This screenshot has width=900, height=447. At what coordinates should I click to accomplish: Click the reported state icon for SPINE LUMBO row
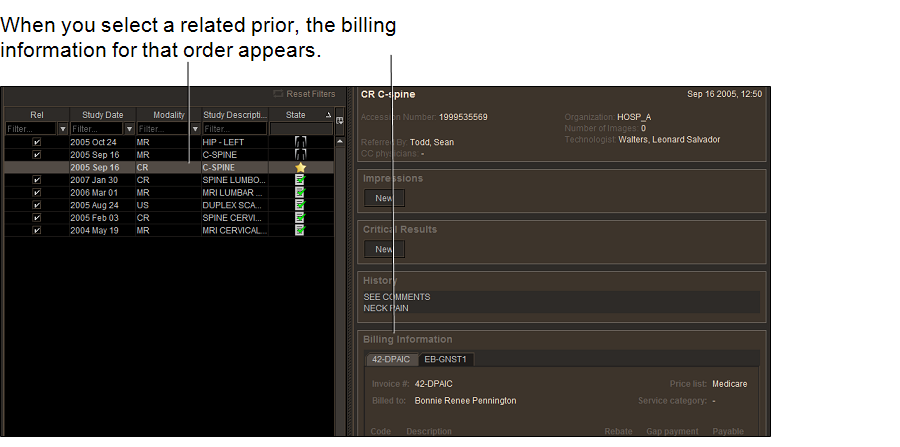pos(300,180)
